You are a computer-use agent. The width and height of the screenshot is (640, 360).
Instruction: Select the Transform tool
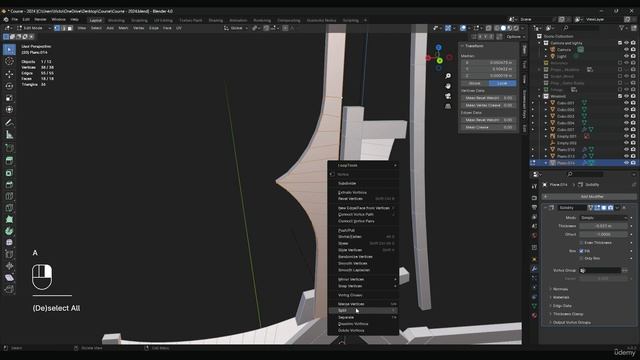coord(9,109)
